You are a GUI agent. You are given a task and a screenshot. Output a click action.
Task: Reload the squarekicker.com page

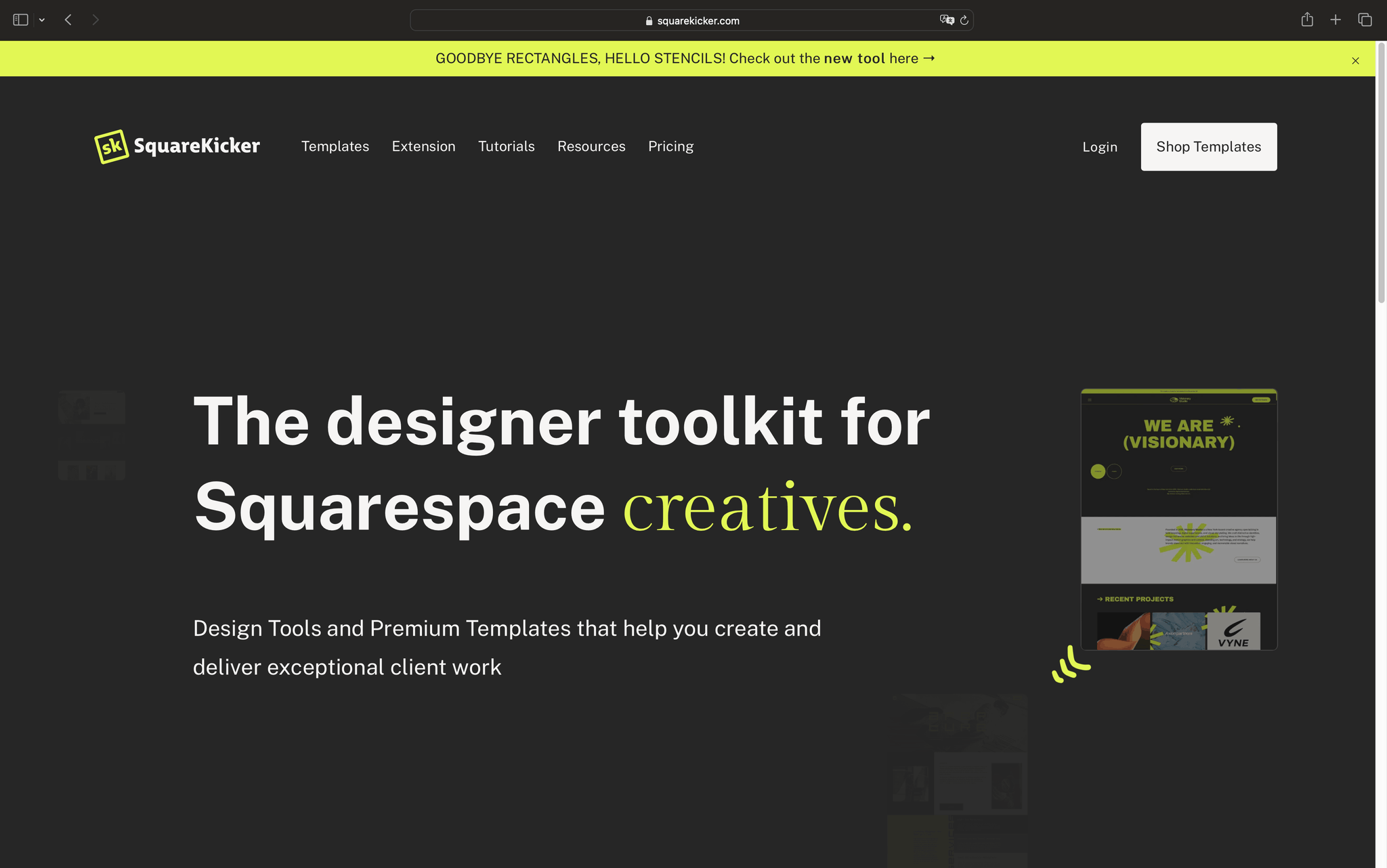coord(963,20)
